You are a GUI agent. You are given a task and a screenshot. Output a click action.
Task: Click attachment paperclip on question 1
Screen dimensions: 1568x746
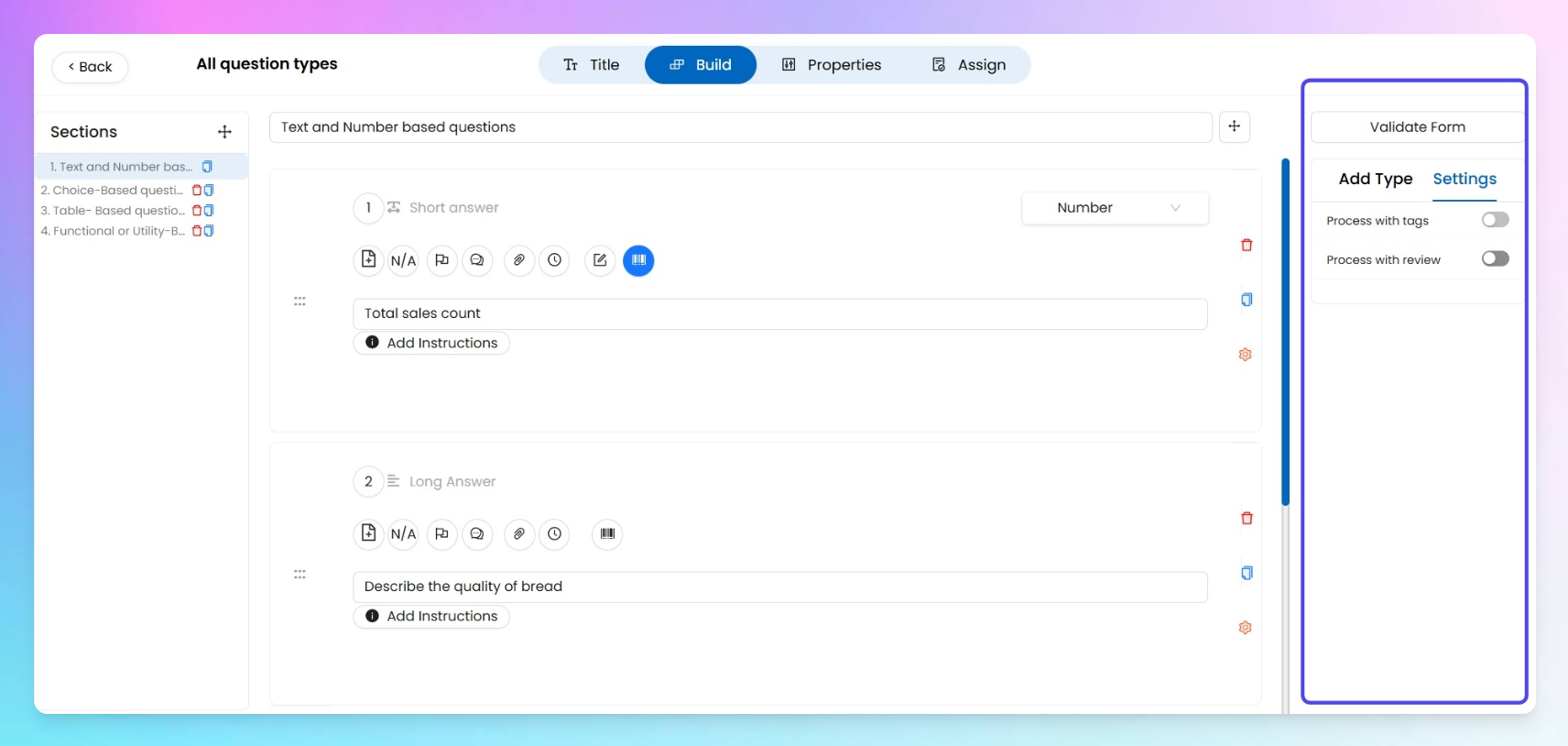point(519,260)
